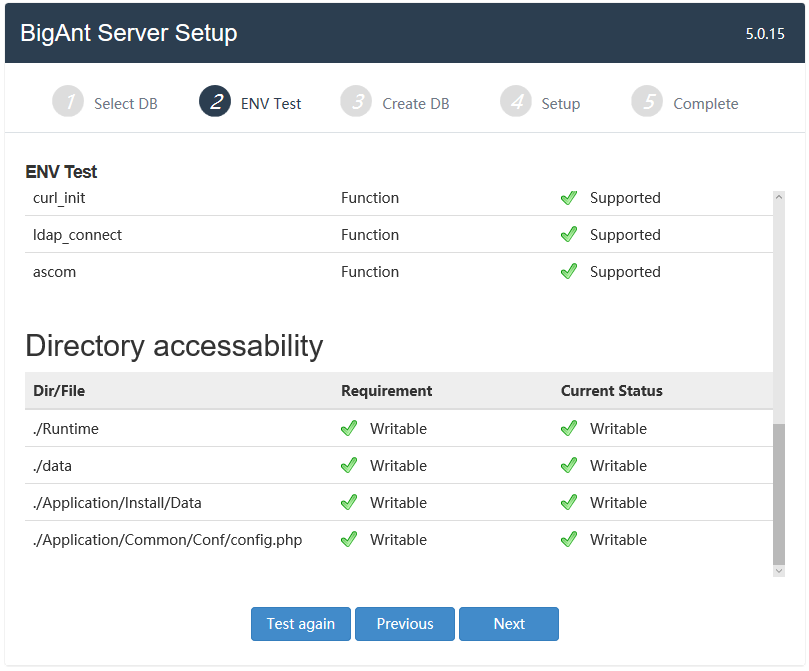This screenshot has width=809, height=671.
Task: Click Current Status Writable text for ./Runtime
Action: tap(618, 429)
